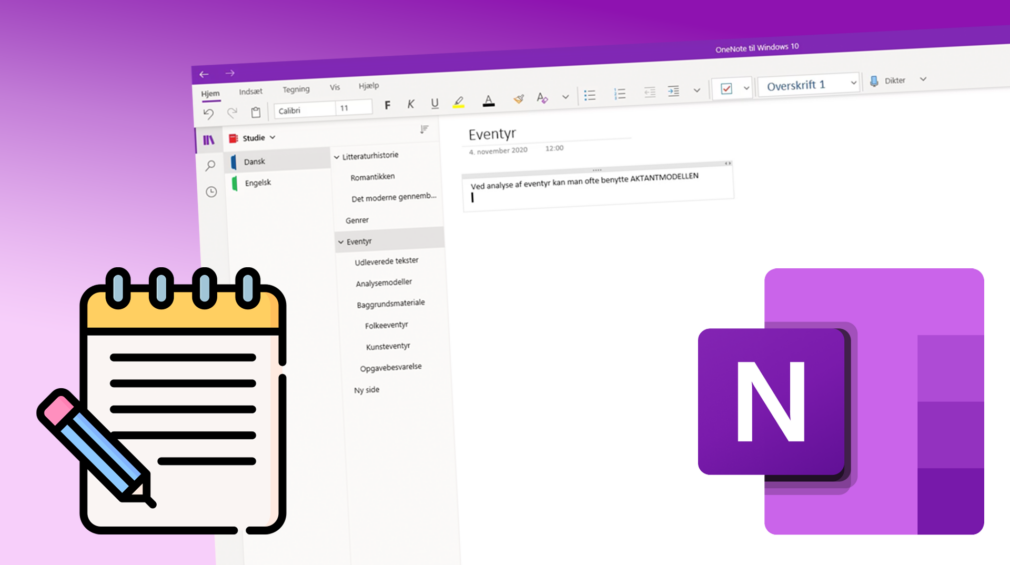Click the sort pages icon

coord(424,130)
